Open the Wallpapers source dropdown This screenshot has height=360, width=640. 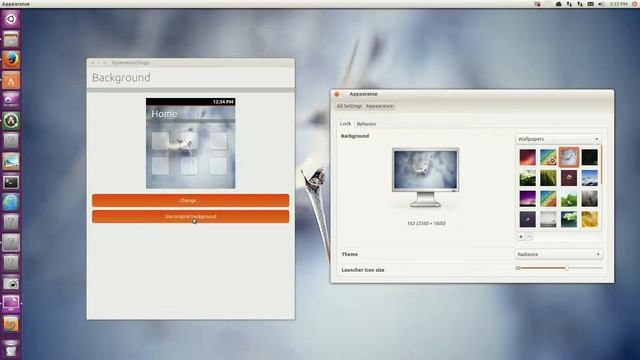click(558, 139)
